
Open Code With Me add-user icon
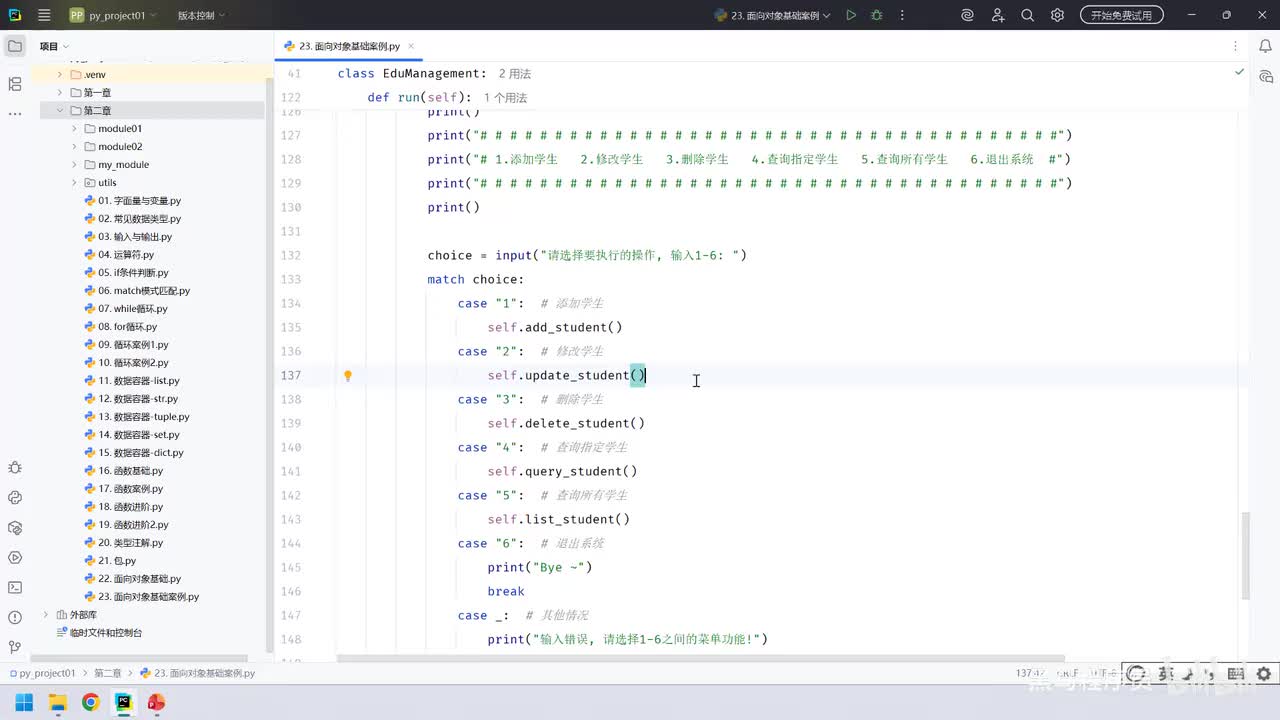997,15
